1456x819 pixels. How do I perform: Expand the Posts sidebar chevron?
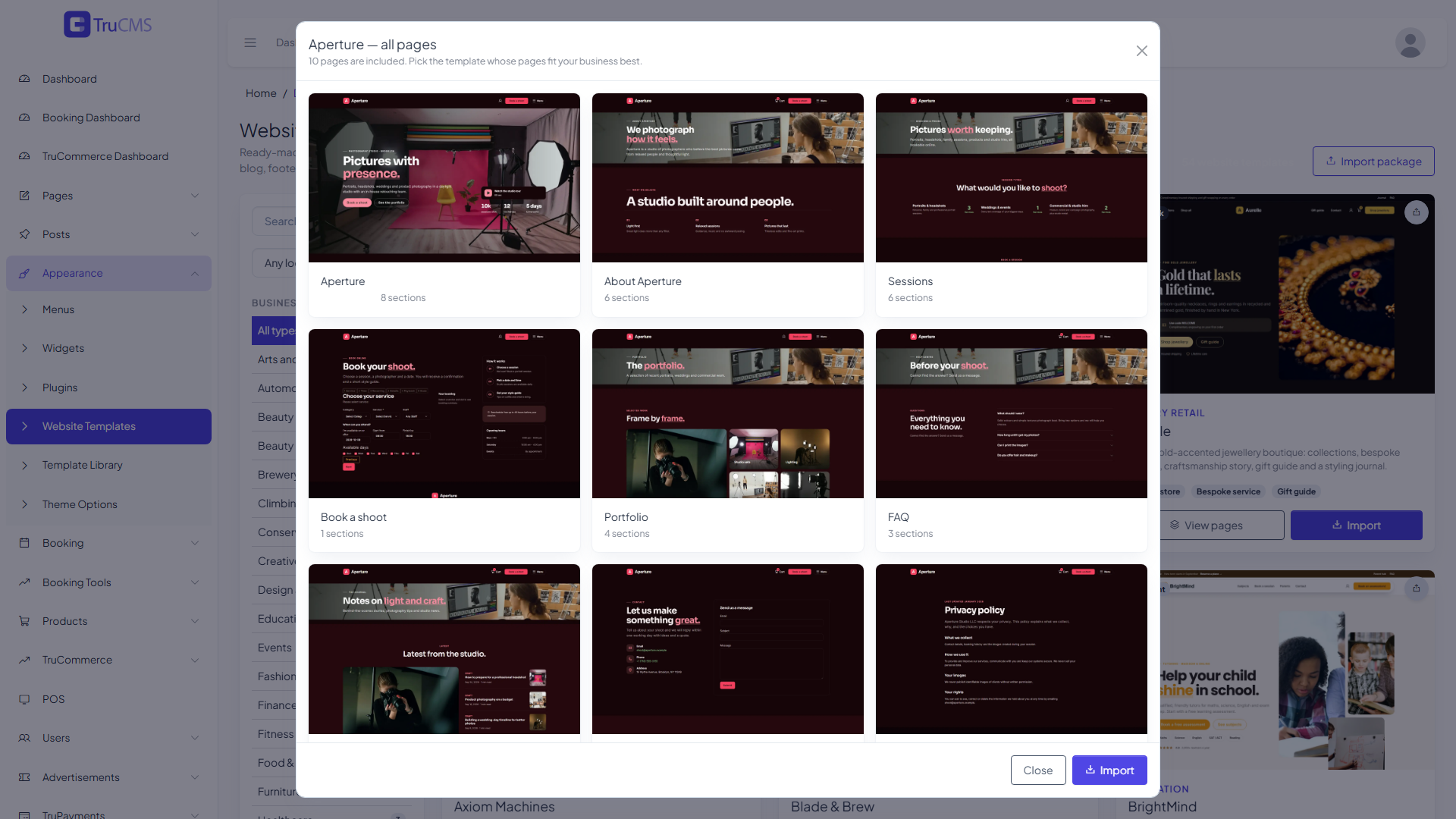coord(195,234)
